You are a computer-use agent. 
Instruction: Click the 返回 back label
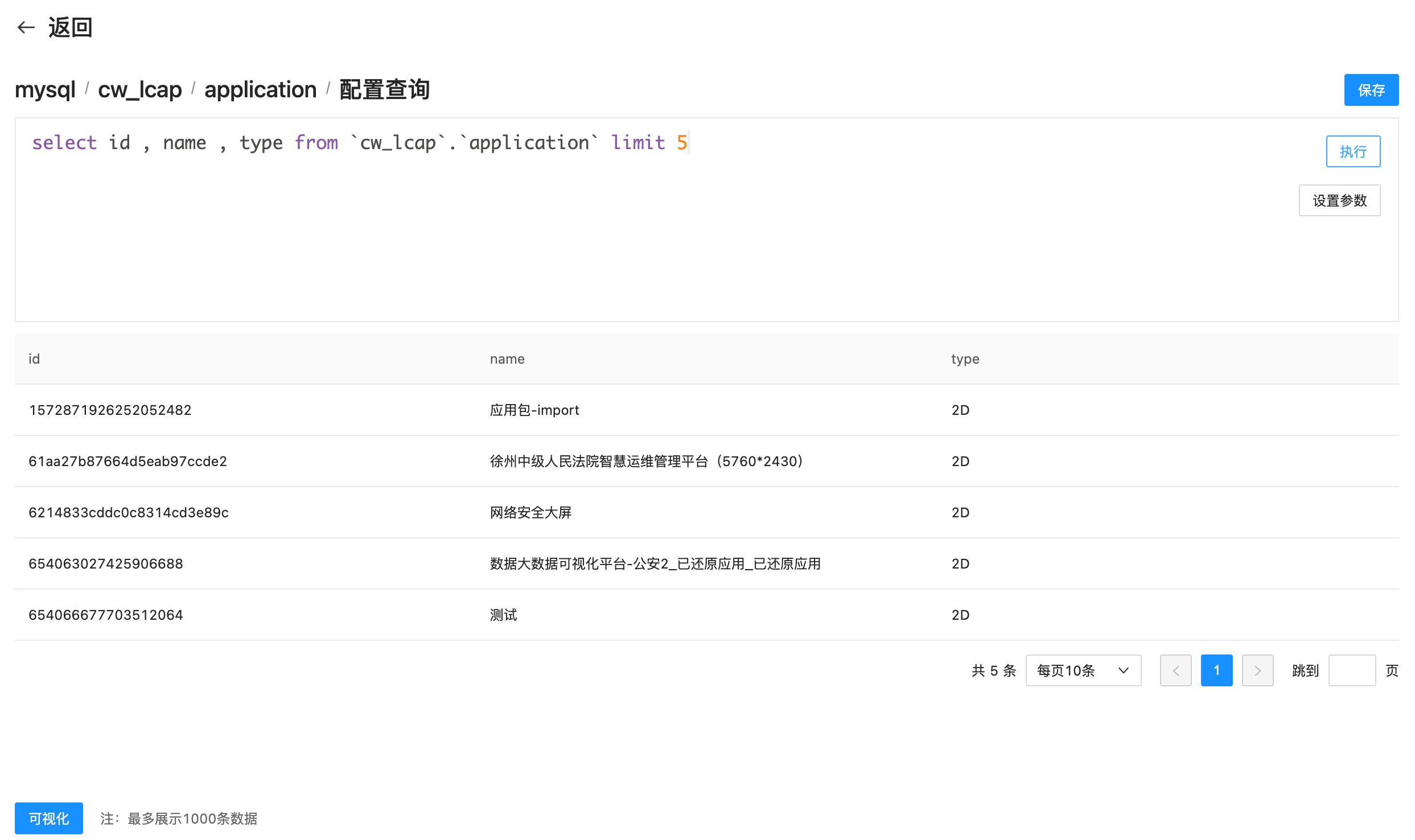[70, 27]
